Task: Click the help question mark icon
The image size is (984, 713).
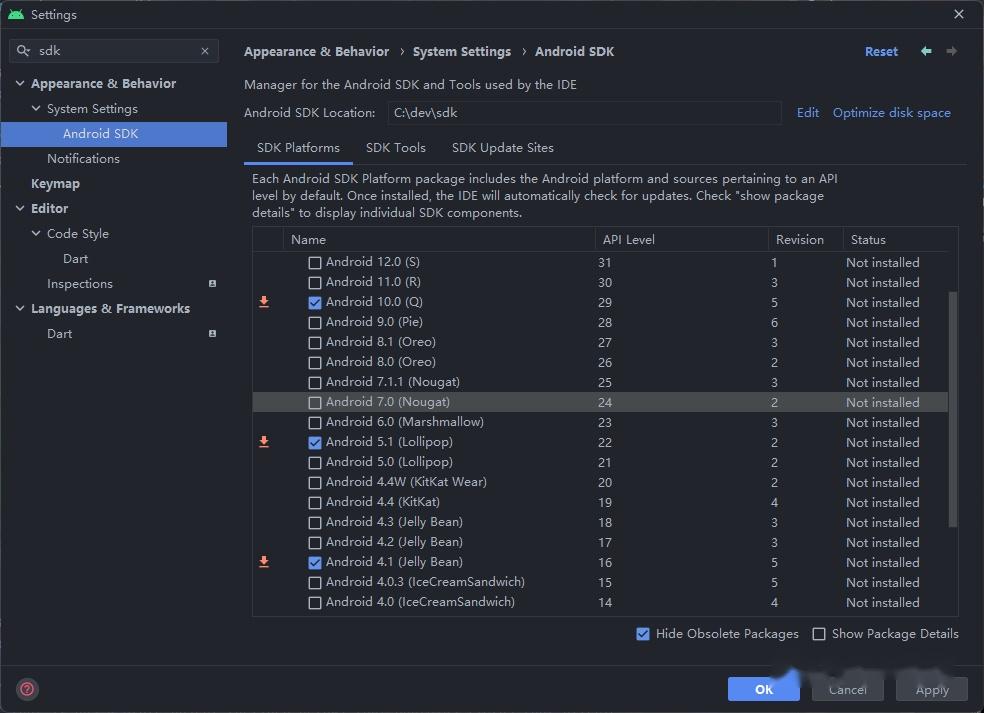Action: click(x=27, y=689)
